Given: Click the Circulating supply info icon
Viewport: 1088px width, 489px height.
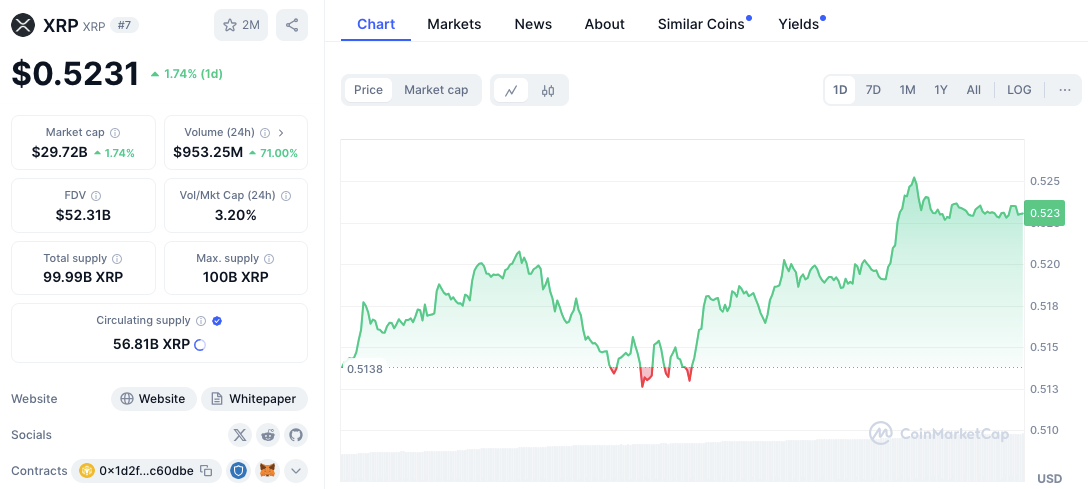Looking at the screenshot, I should point(201,321).
